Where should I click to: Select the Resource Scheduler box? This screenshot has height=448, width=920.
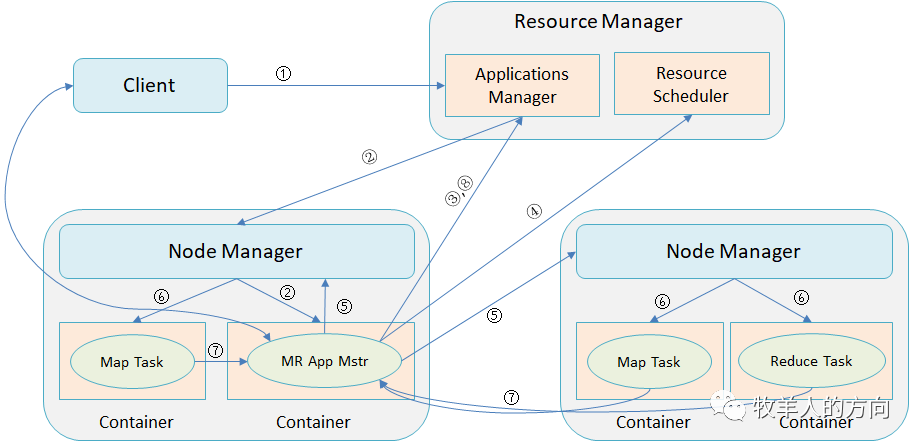691,84
